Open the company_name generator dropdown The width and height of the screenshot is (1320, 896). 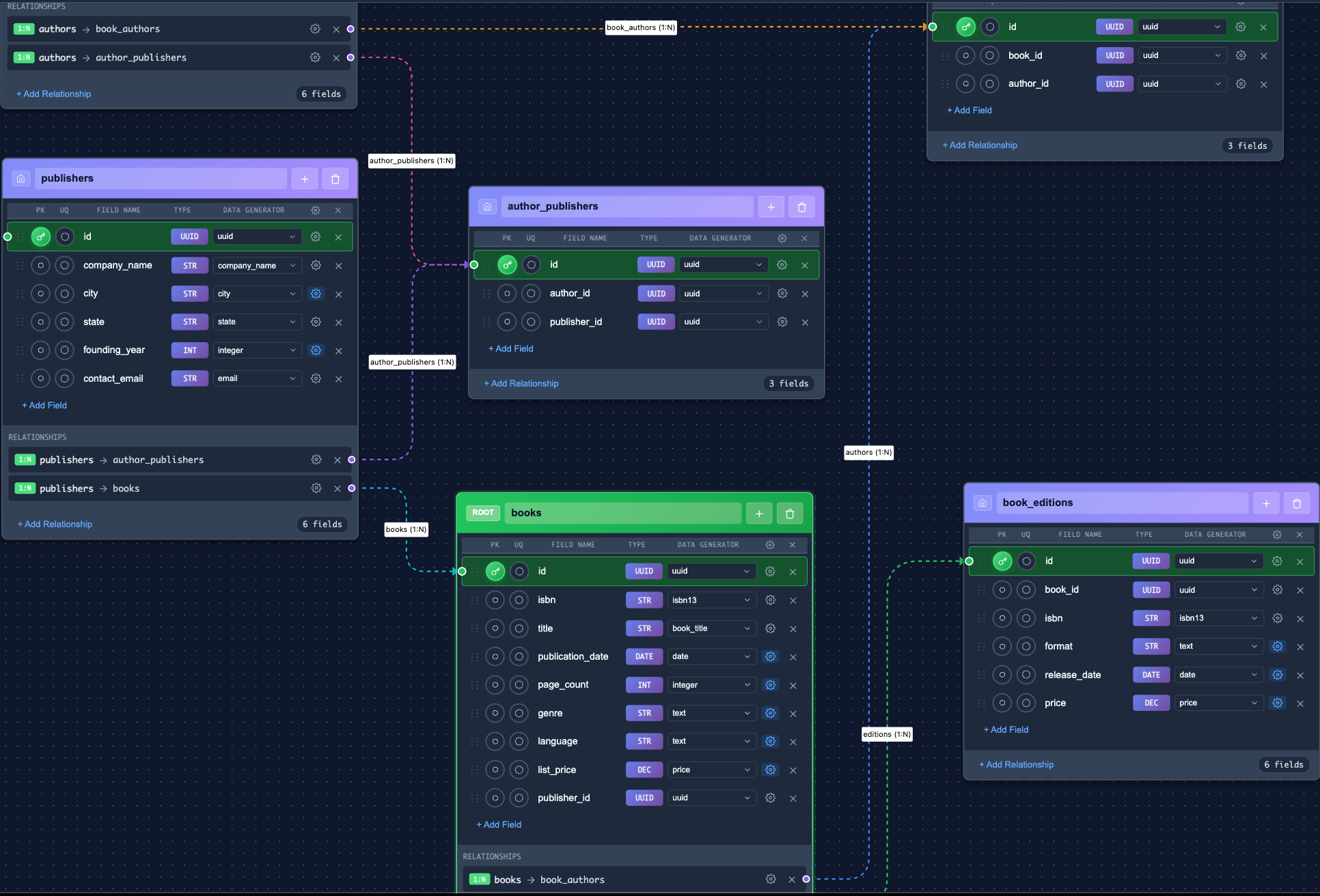[x=257, y=265]
